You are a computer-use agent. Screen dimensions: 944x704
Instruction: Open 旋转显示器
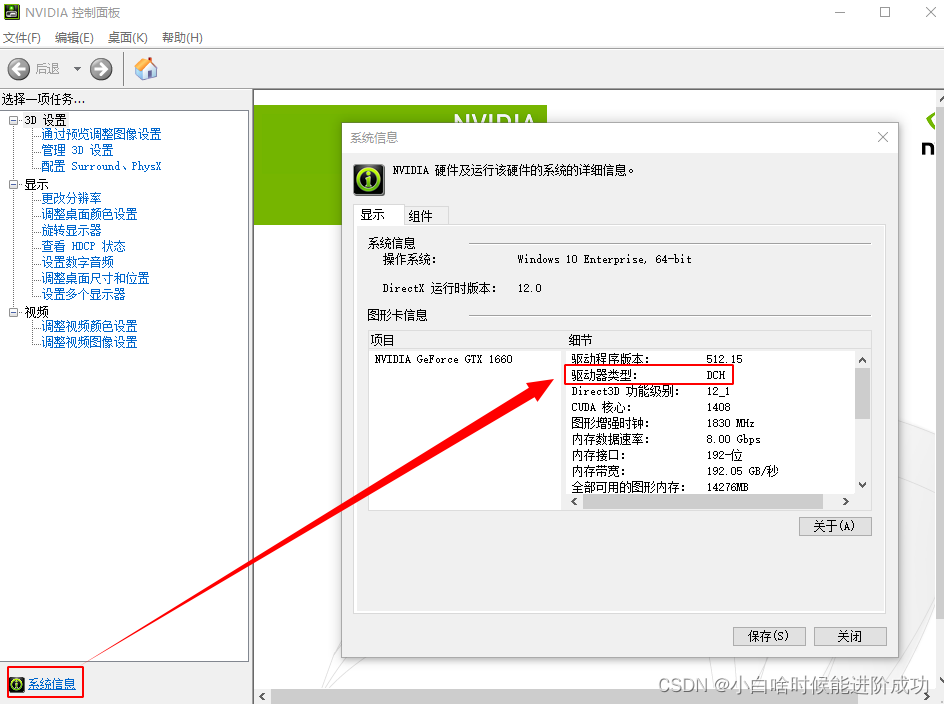71,230
